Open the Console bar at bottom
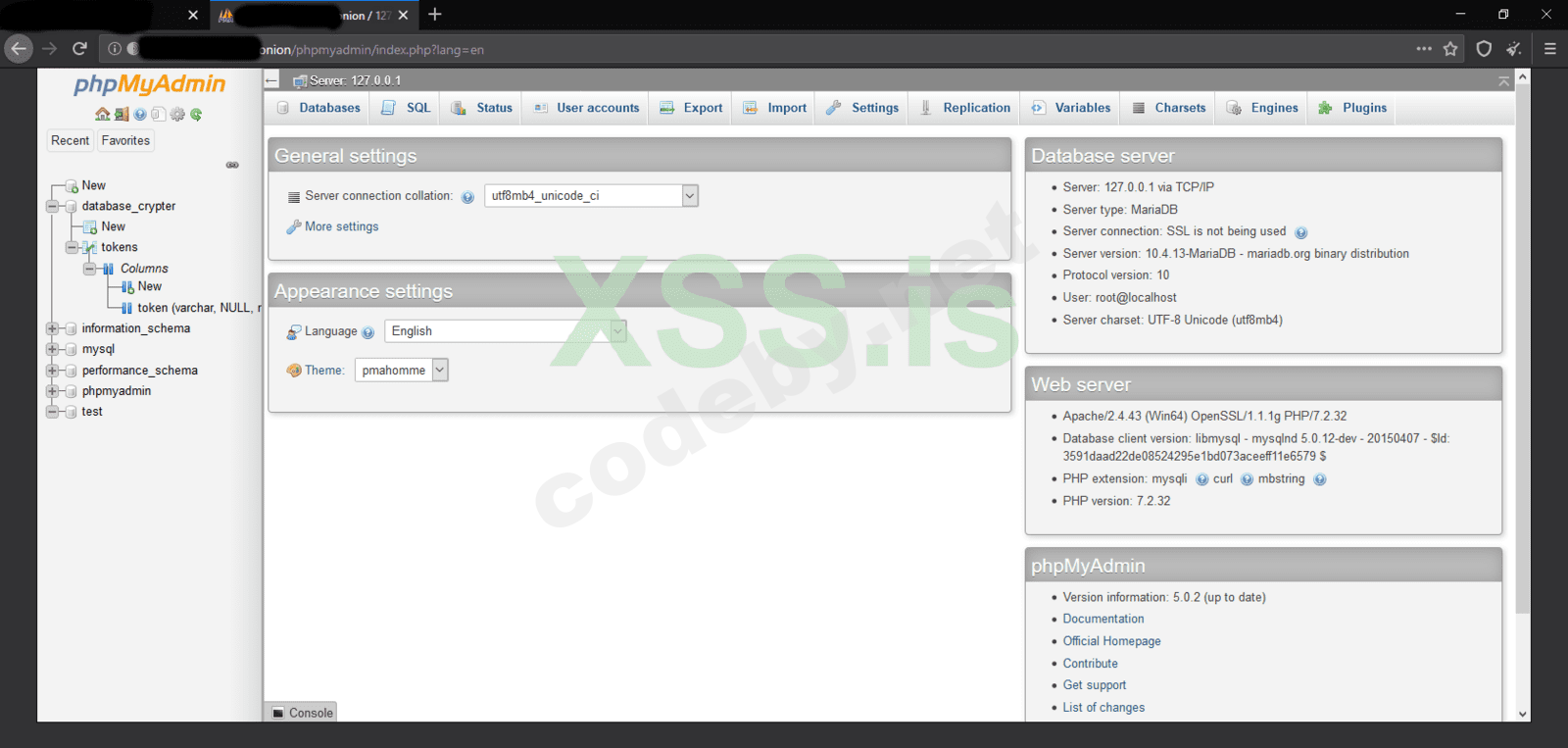The image size is (1568, 748). 302,713
